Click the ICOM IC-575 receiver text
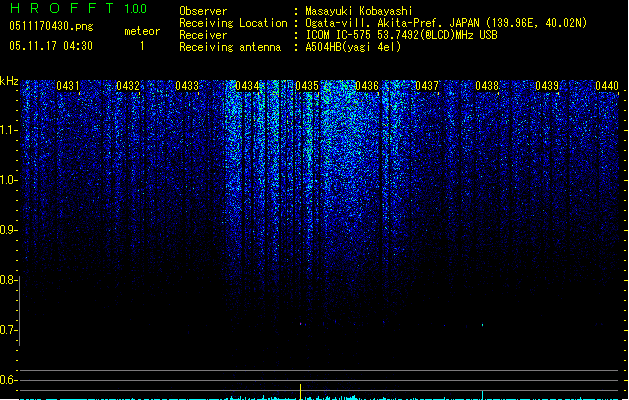This screenshot has height=400, width=629. coord(401,35)
